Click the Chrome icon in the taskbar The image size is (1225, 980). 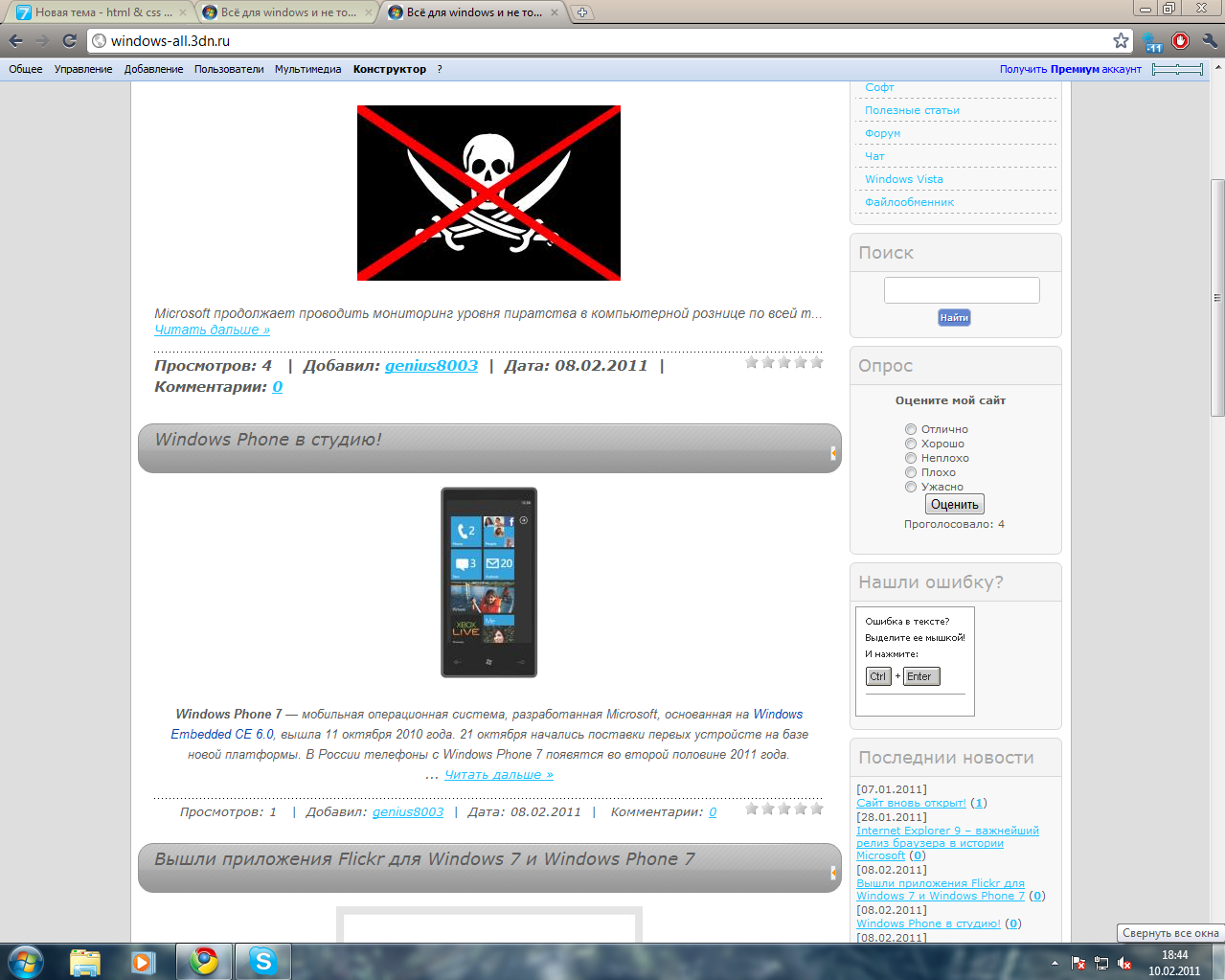(x=203, y=962)
